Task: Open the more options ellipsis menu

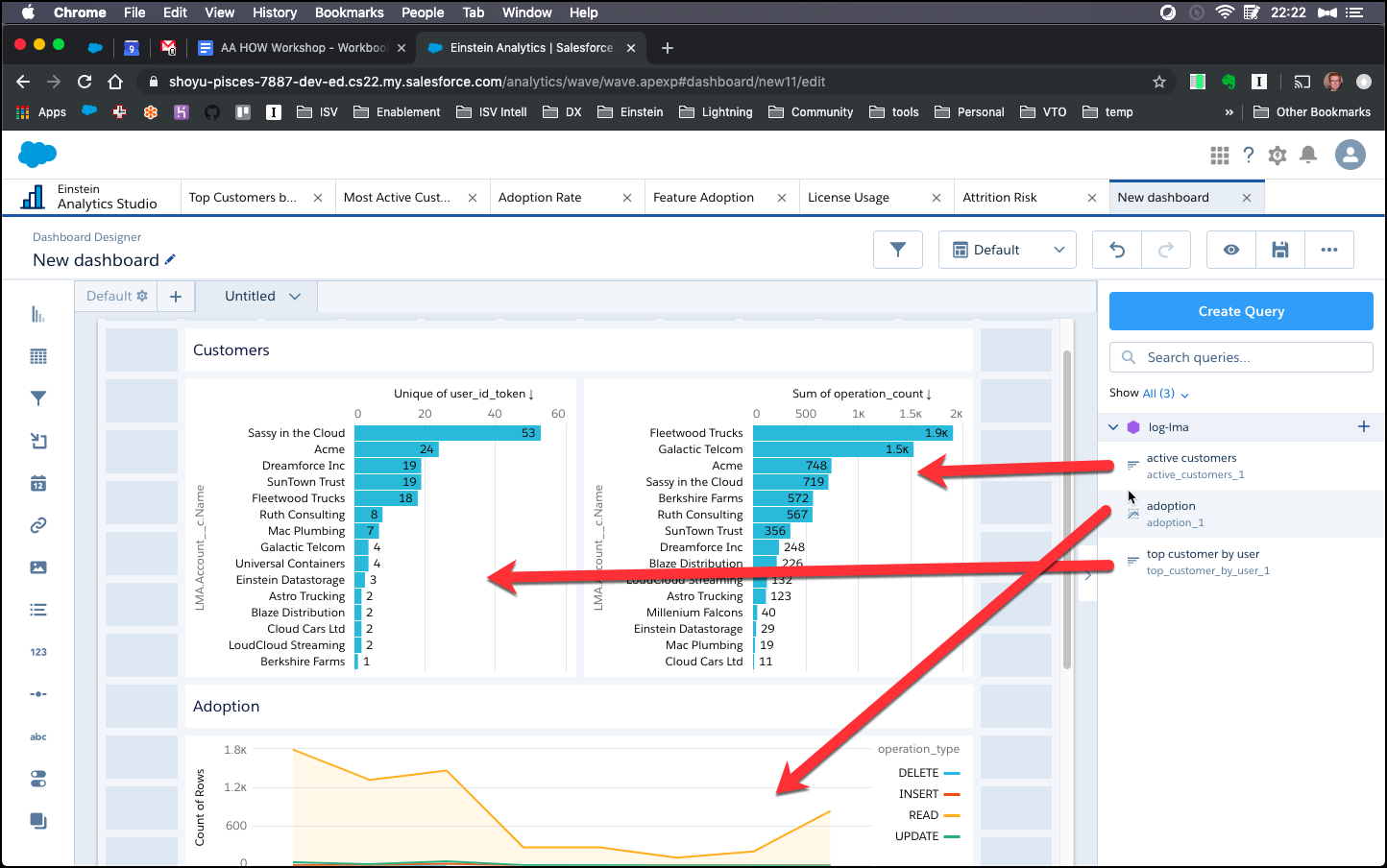Action: point(1329,250)
